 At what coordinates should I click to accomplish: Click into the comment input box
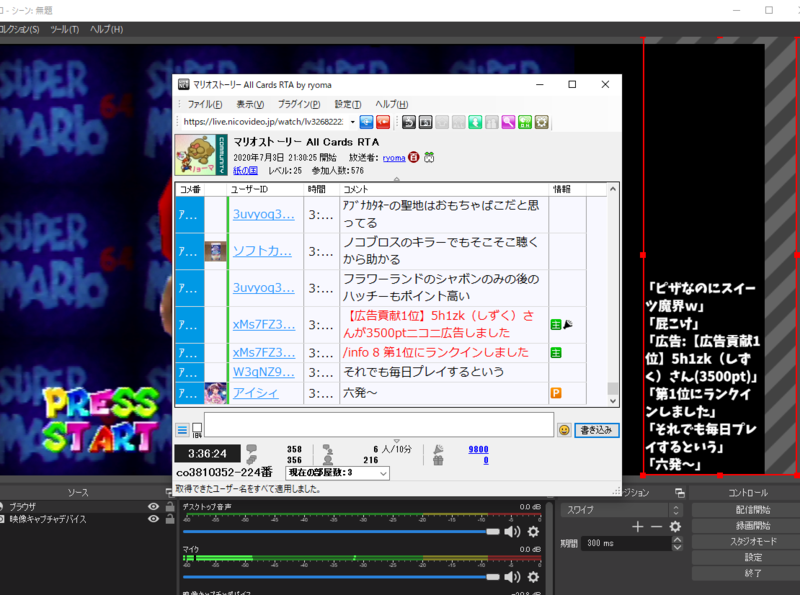pyautogui.click(x=379, y=425)
